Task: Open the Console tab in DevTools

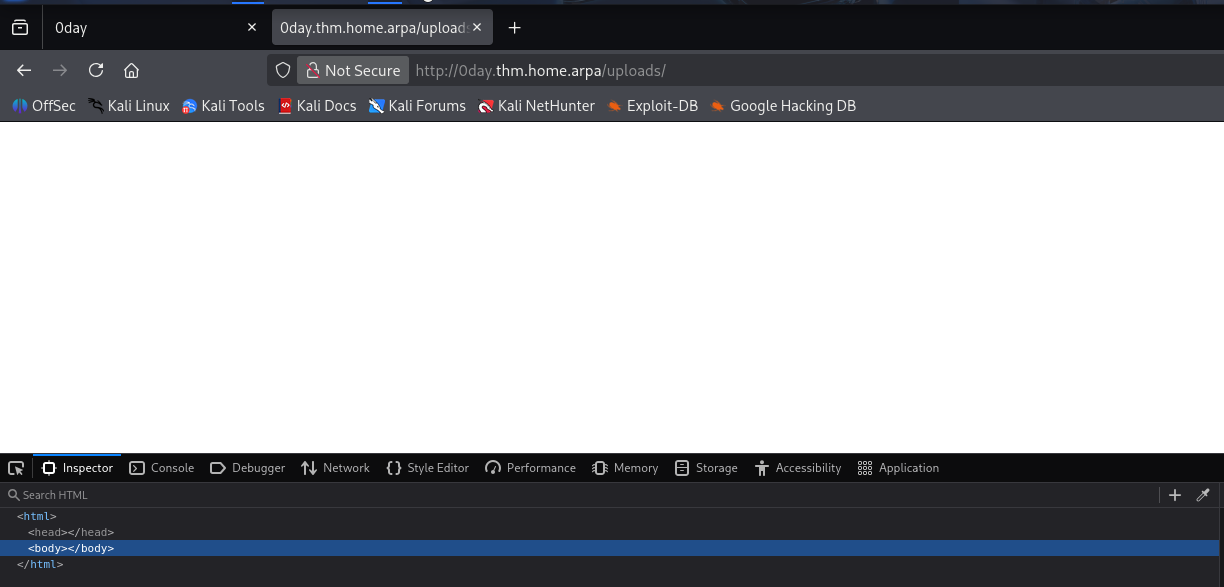Action: pos(162,468)
